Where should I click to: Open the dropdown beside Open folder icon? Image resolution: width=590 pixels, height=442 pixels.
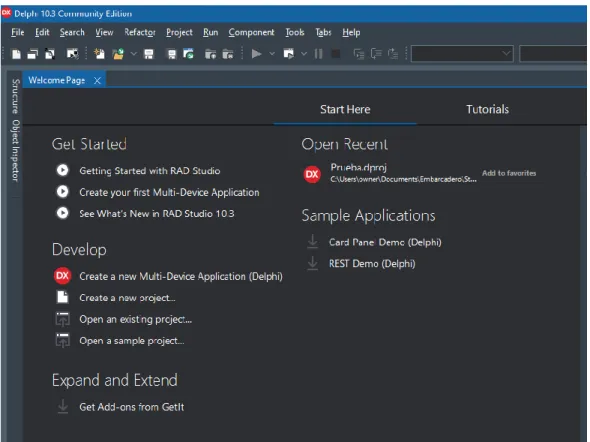tap(133, 54)
